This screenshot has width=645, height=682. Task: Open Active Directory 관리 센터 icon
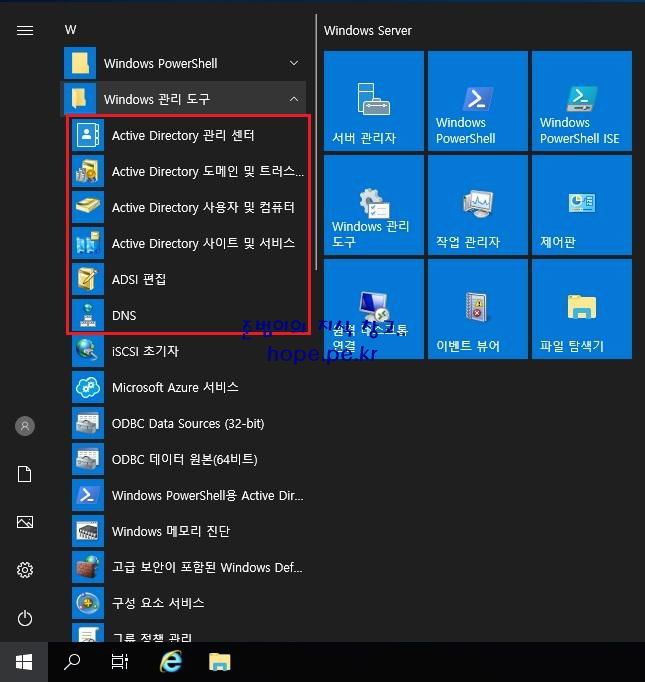pos(88,135)
